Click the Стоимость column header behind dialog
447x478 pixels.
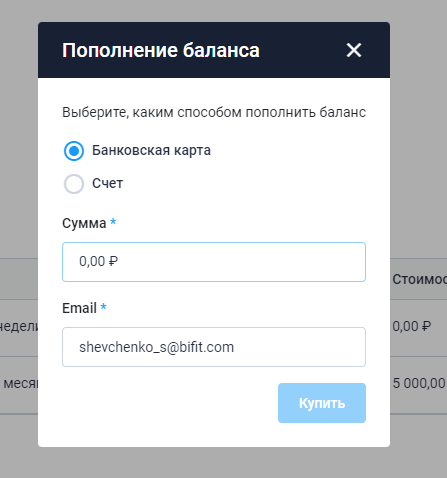(419, 279)
